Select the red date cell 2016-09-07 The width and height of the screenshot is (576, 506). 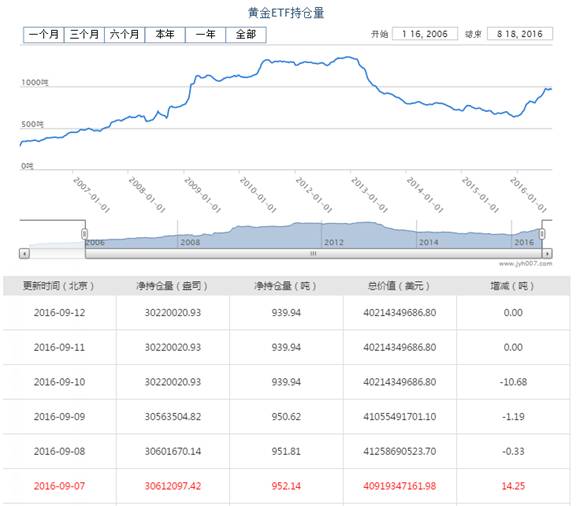60,486
